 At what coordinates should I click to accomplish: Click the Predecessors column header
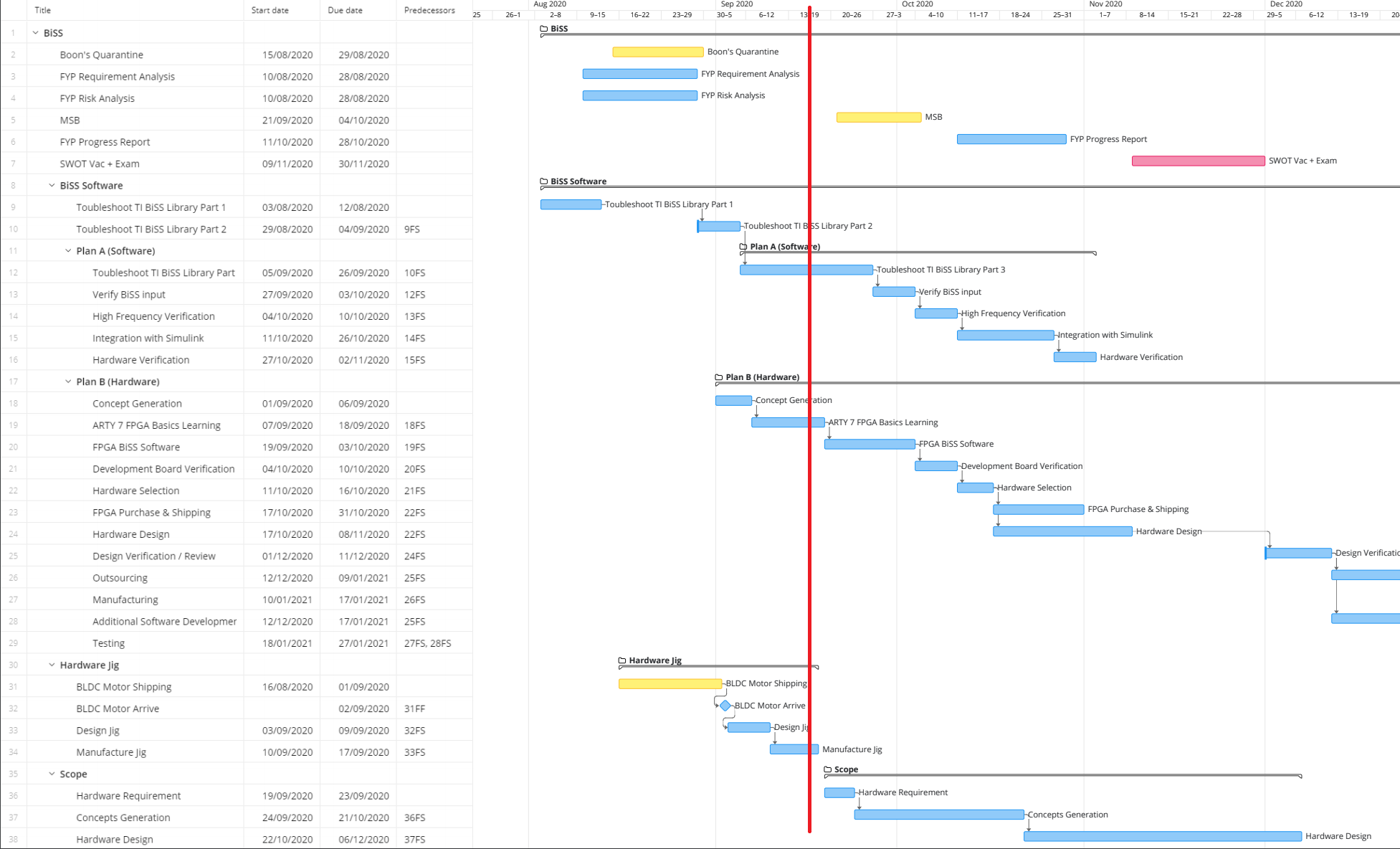[x=429, y=10]
